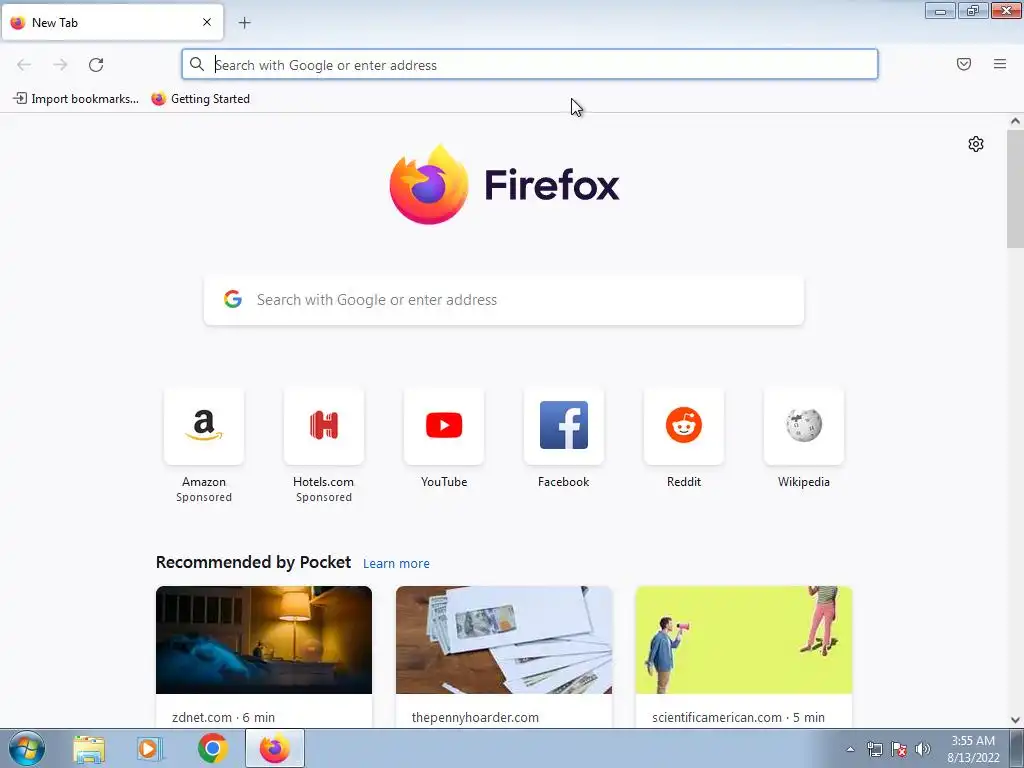Open thepennyhoarder.com article thumbnail
Image resolution: width=1024 pixels, height=768 pixels.
[504, 640]
